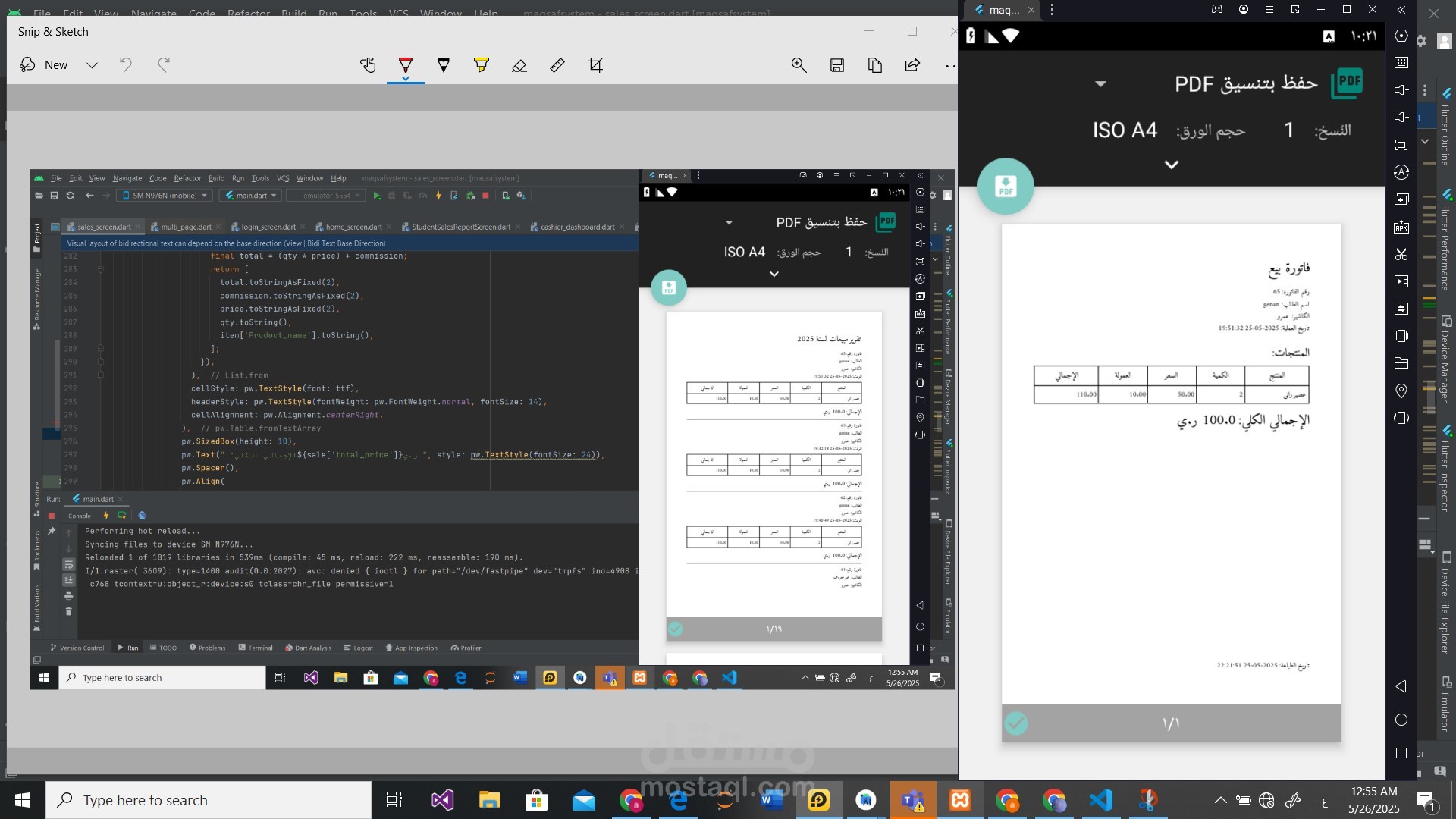Click the Windows taskbar search box
Image resolution: width=1456 pixels, height=819 pixels.
[x=209, y=800]
